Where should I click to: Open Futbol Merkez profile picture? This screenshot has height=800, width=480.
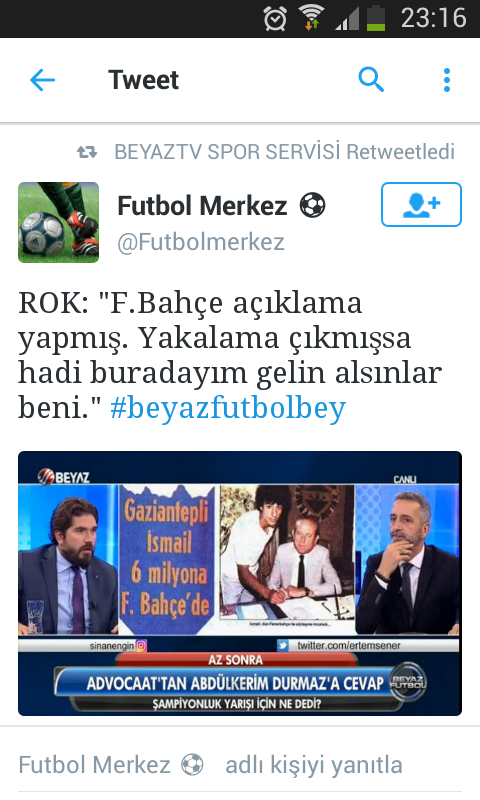click(59, 222)
